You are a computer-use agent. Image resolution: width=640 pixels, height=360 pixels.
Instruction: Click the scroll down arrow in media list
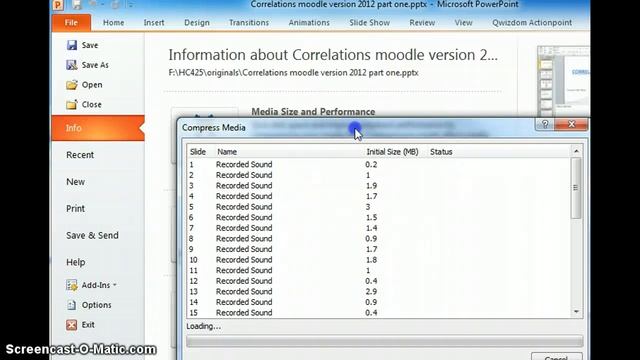click(x=576, y=312)
